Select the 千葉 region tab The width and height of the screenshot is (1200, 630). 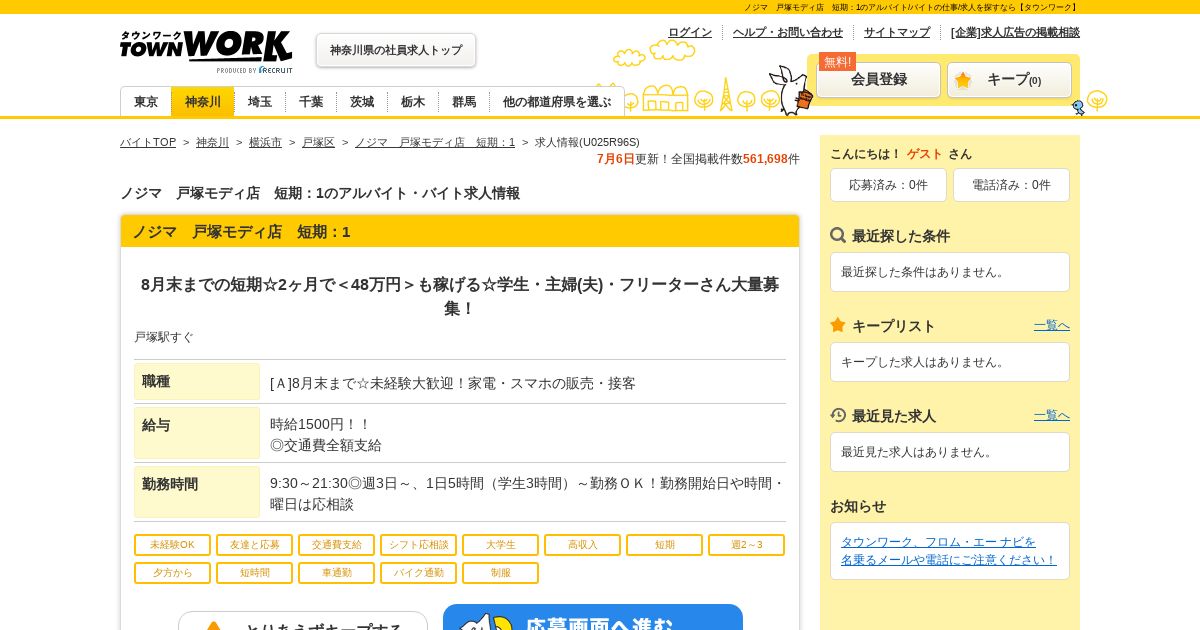click(311, 102)
